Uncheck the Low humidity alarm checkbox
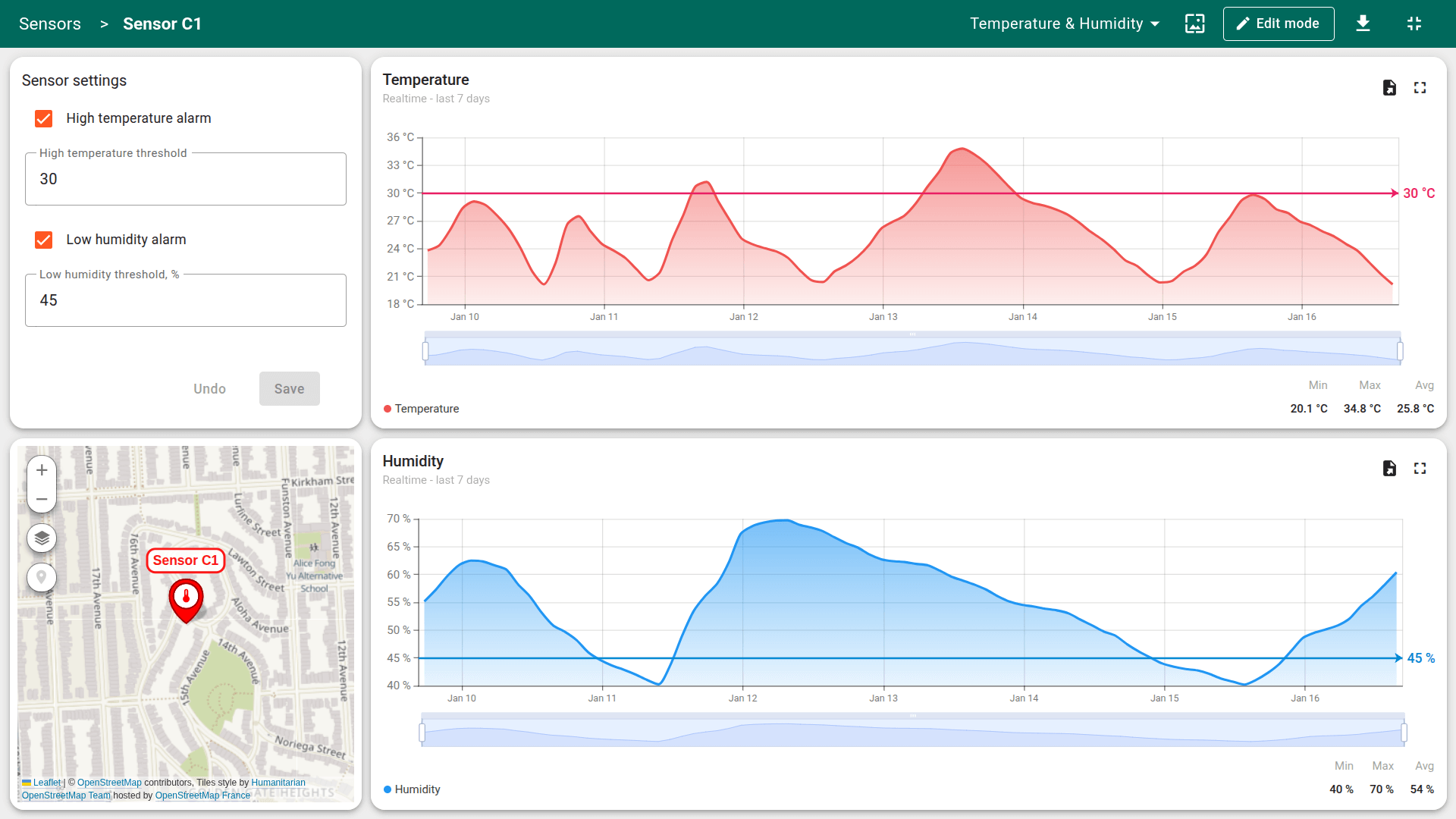 [44, 240]
